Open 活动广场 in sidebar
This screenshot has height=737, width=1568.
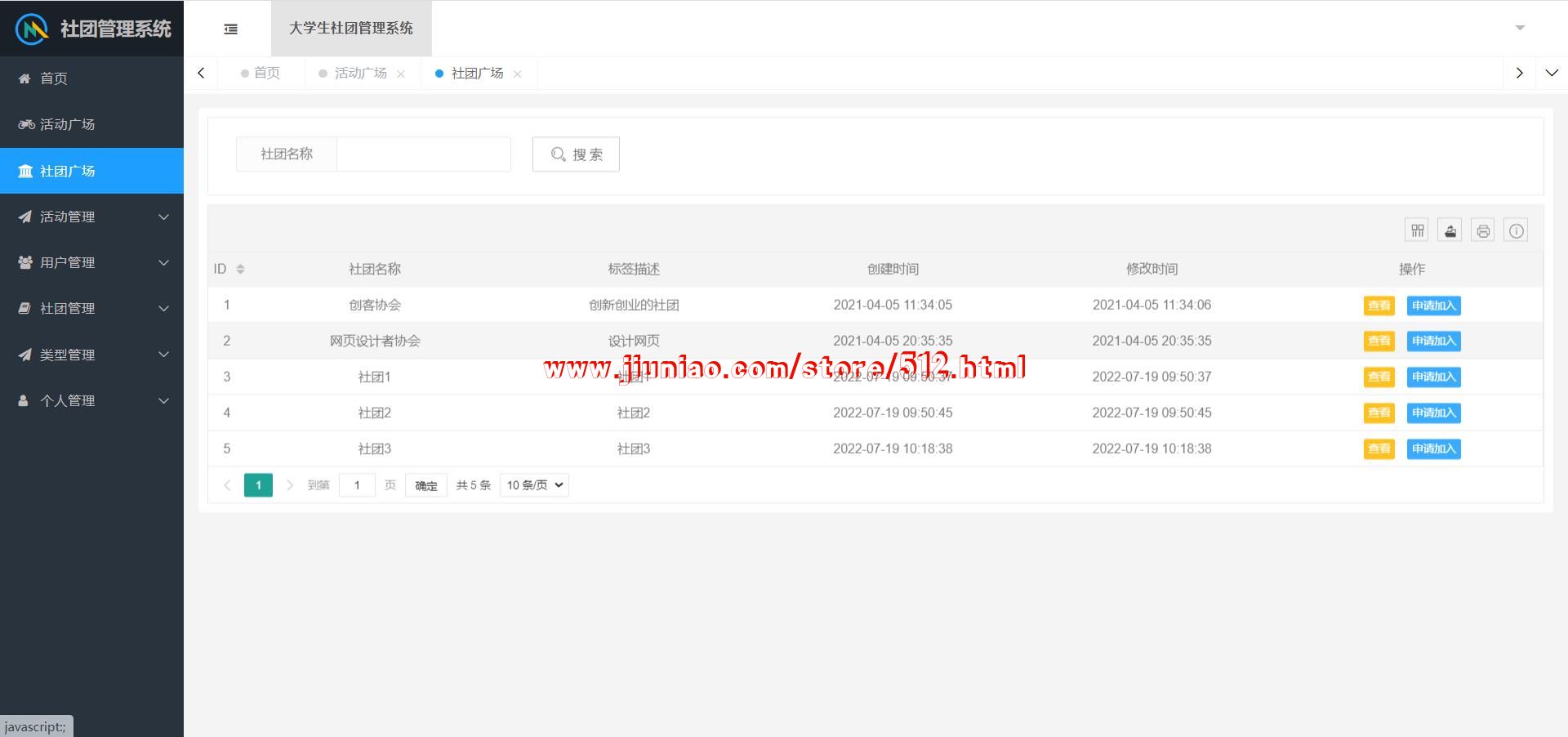pos(91,124)
